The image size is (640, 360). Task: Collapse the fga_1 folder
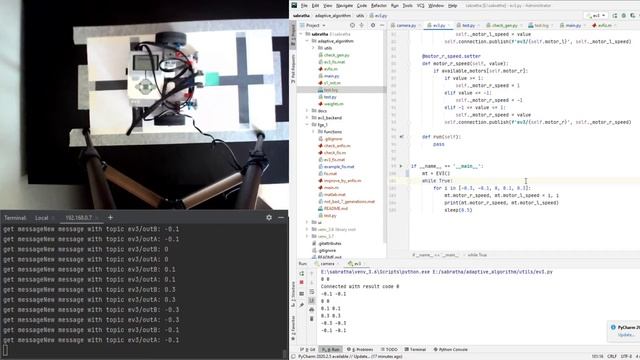[307, 124]
